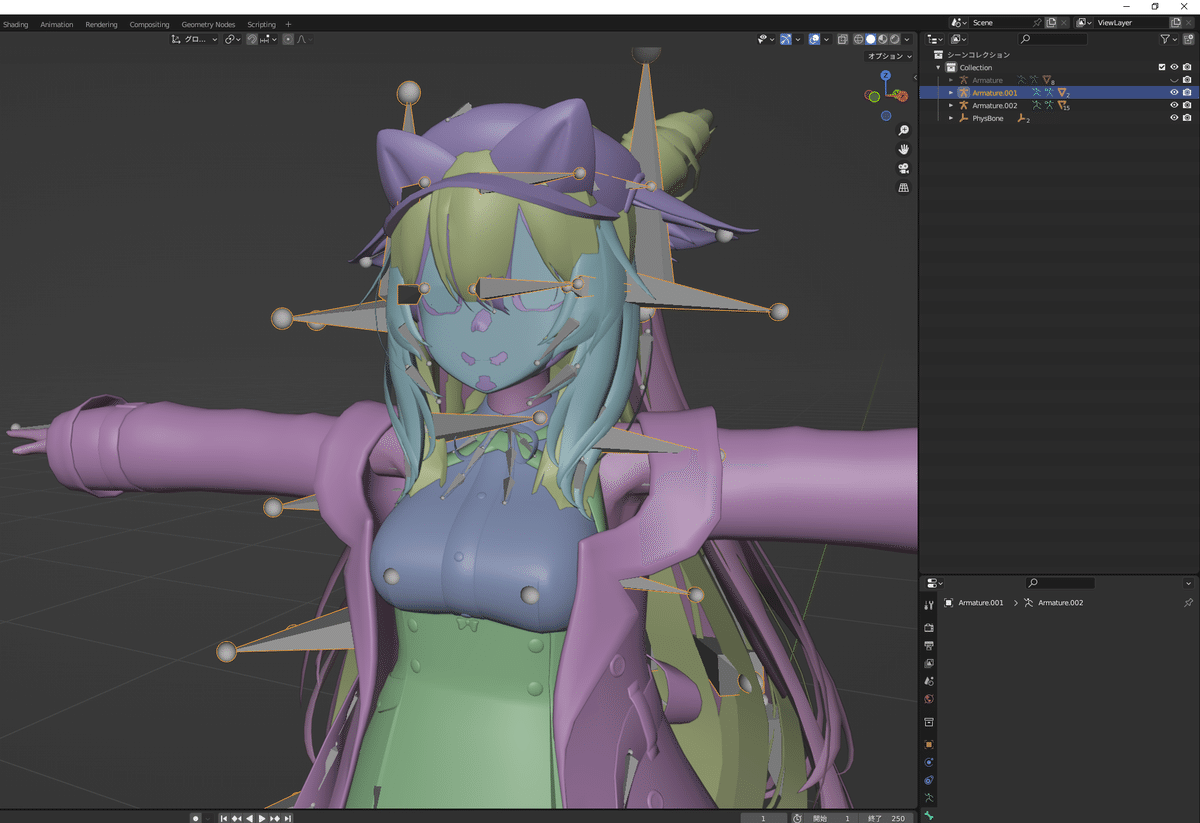The image size is (1200, 823).
Task: Open the pivot point dropdown
Action: coord(232,39)
